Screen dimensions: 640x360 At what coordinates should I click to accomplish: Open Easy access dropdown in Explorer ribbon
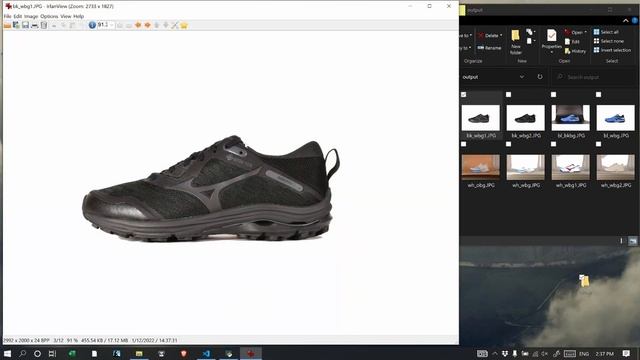(x=530, y=41)
